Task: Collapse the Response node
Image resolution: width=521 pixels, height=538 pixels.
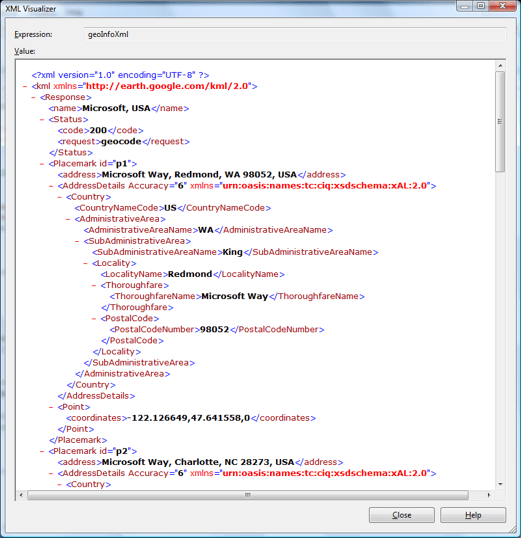Action: (34, 97)
